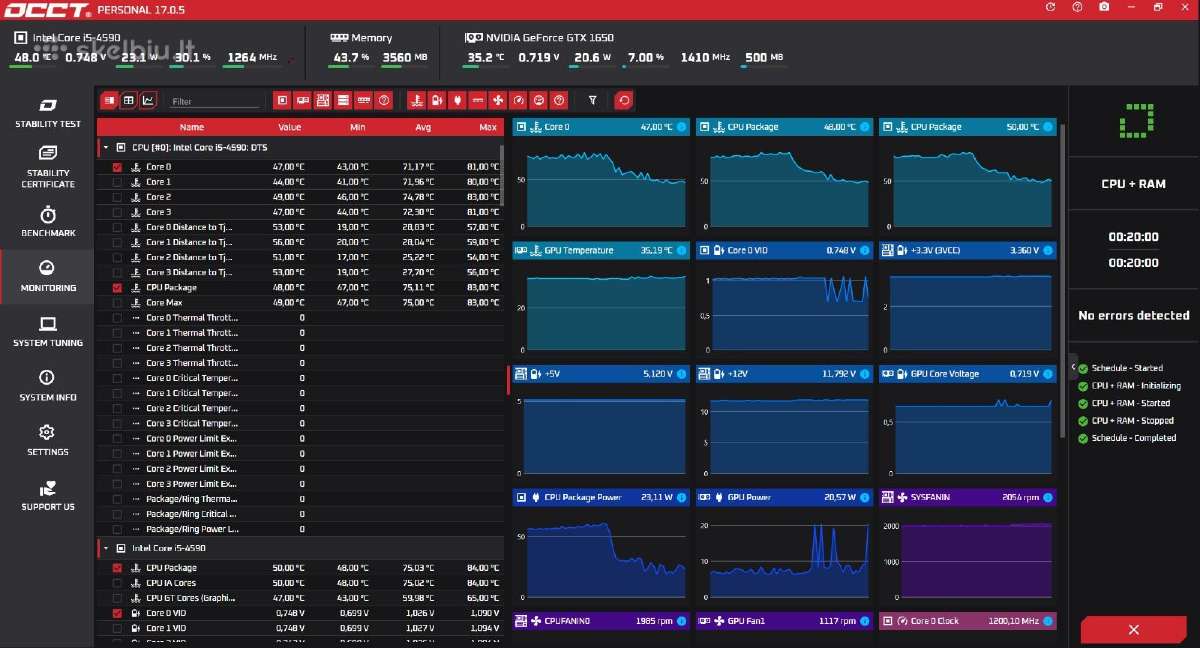Image resolution: width=1200 pixels, height=648 pixels.
Task: Click the blue dot on GPU Temperature graph
Action: click(682, 250)
